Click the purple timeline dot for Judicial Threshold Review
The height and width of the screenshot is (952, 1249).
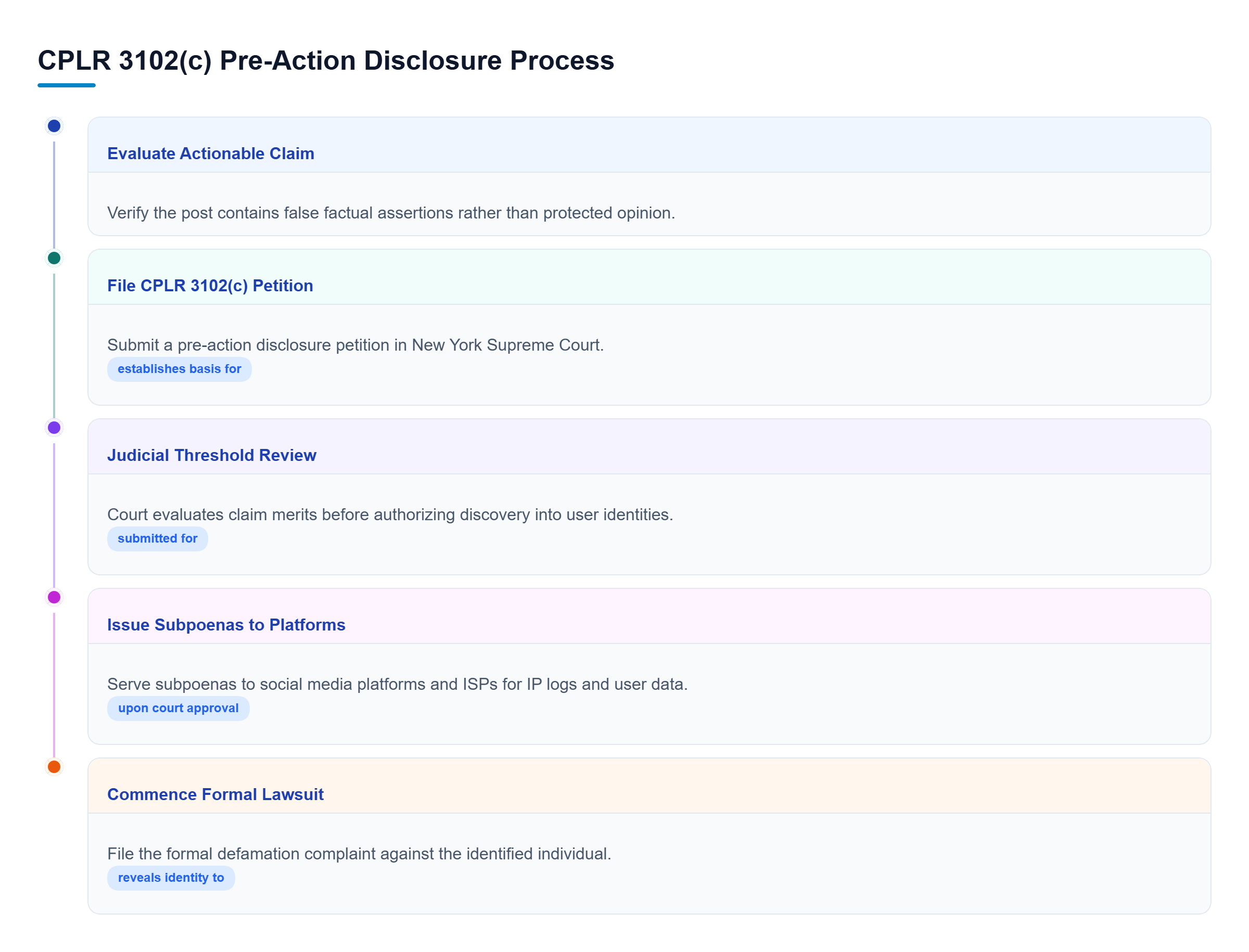tap(54, 427)
